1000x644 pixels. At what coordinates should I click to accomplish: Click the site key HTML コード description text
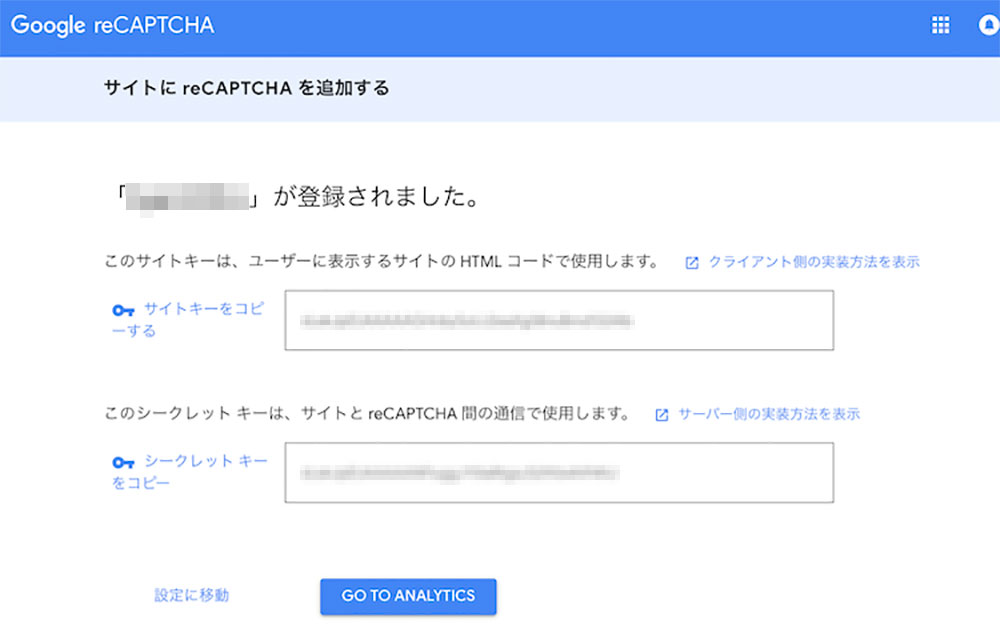tap(381, 262)
